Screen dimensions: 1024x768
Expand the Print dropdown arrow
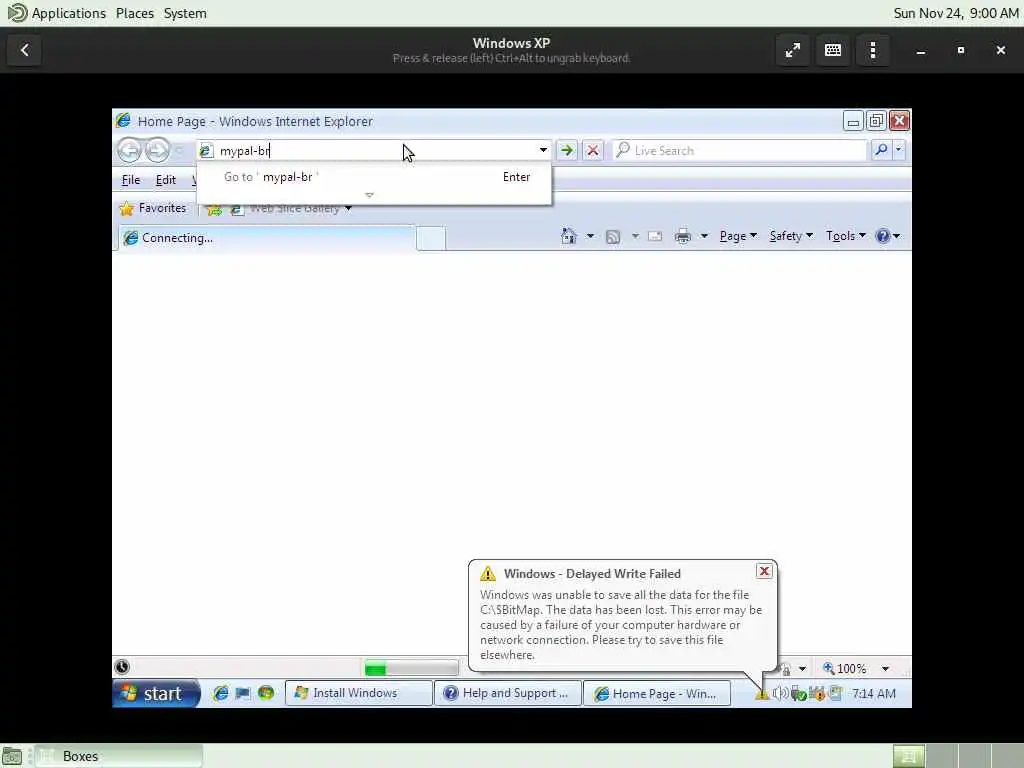[704, 236]
